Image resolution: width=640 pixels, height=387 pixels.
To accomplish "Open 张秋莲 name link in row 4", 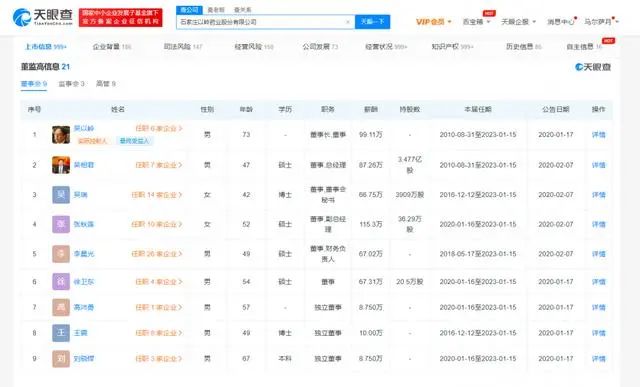I will [84, 224].
